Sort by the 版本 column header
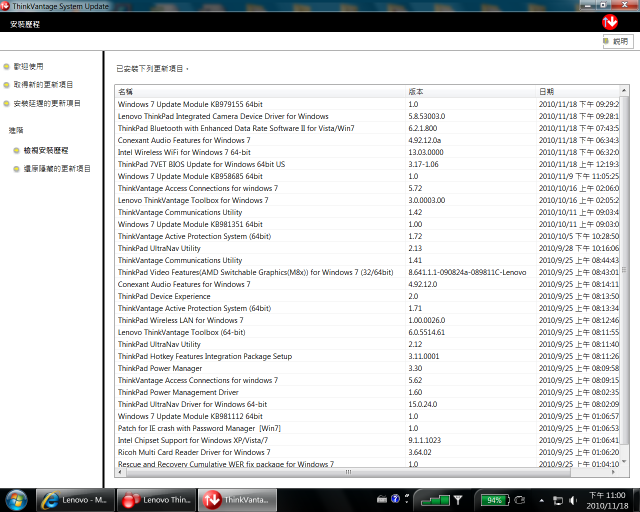Screen dimensions: 640x512 (471, 91)
